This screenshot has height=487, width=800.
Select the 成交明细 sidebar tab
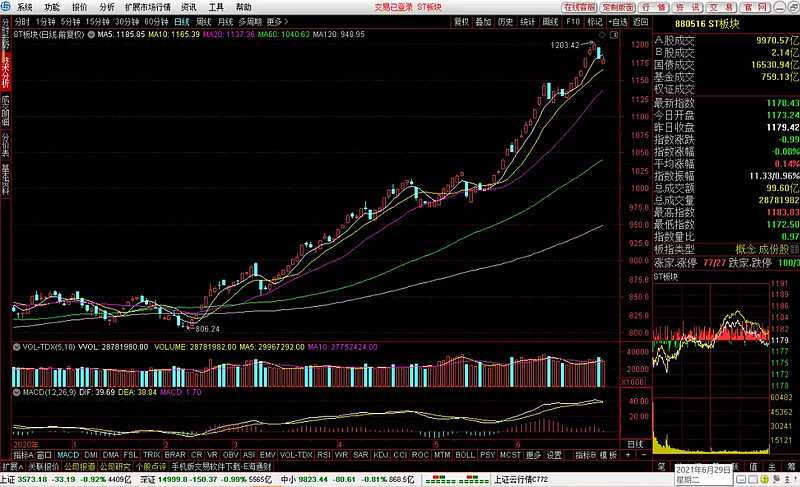tap(6, 111)
